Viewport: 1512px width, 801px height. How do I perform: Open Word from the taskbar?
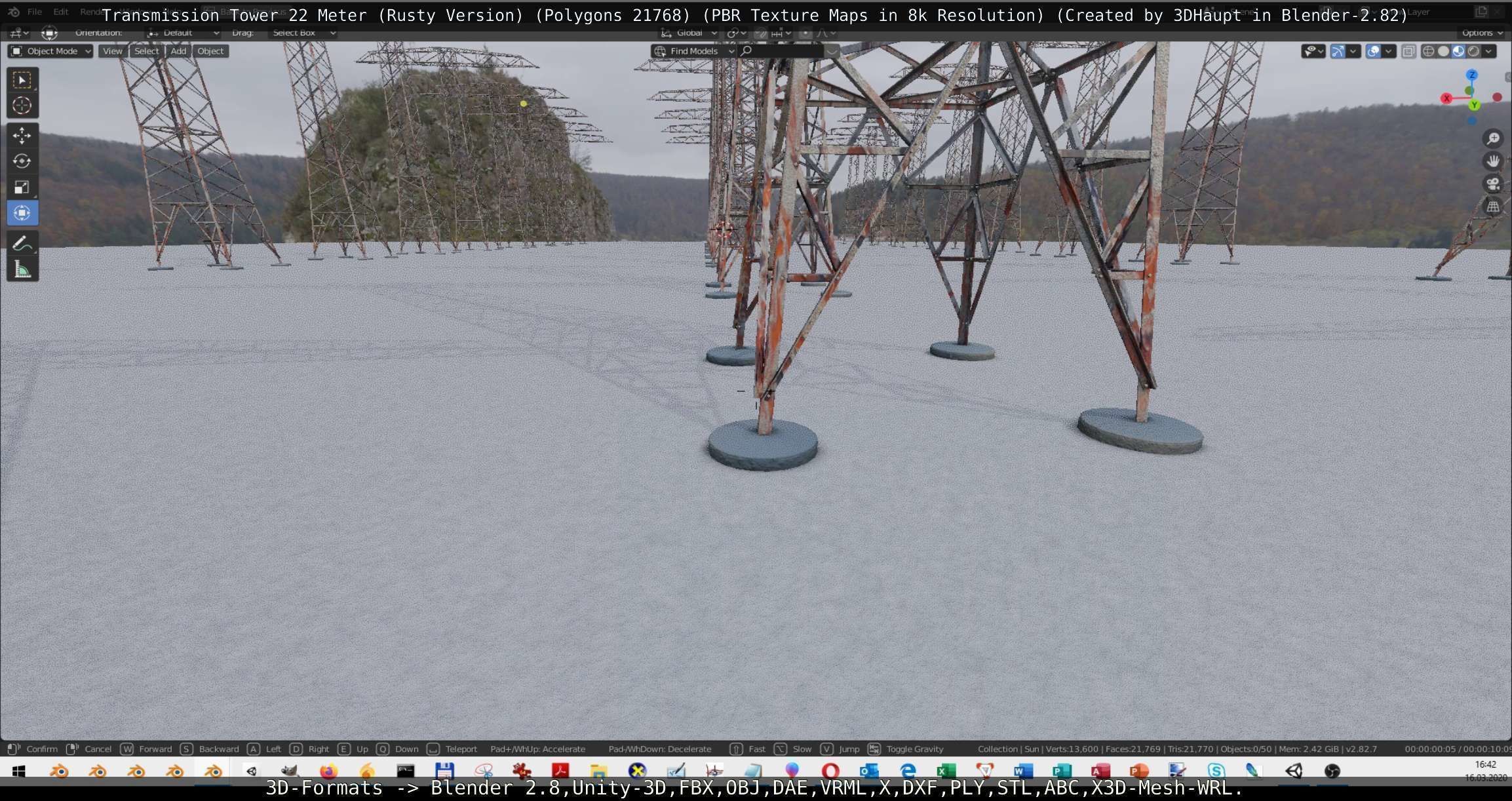[1023, 771]
